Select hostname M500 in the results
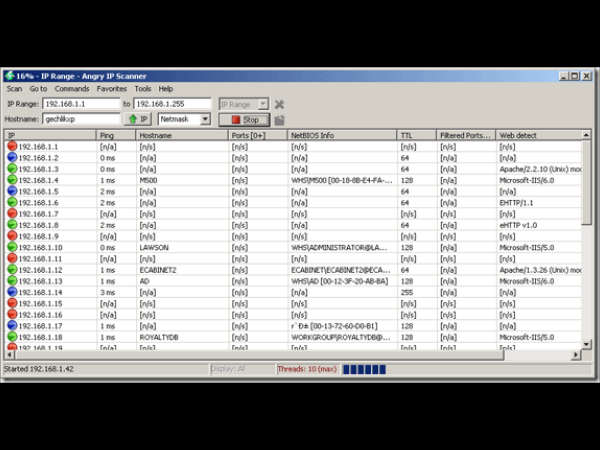This screenshot has height=450, width=600. (x=148, y=180)
